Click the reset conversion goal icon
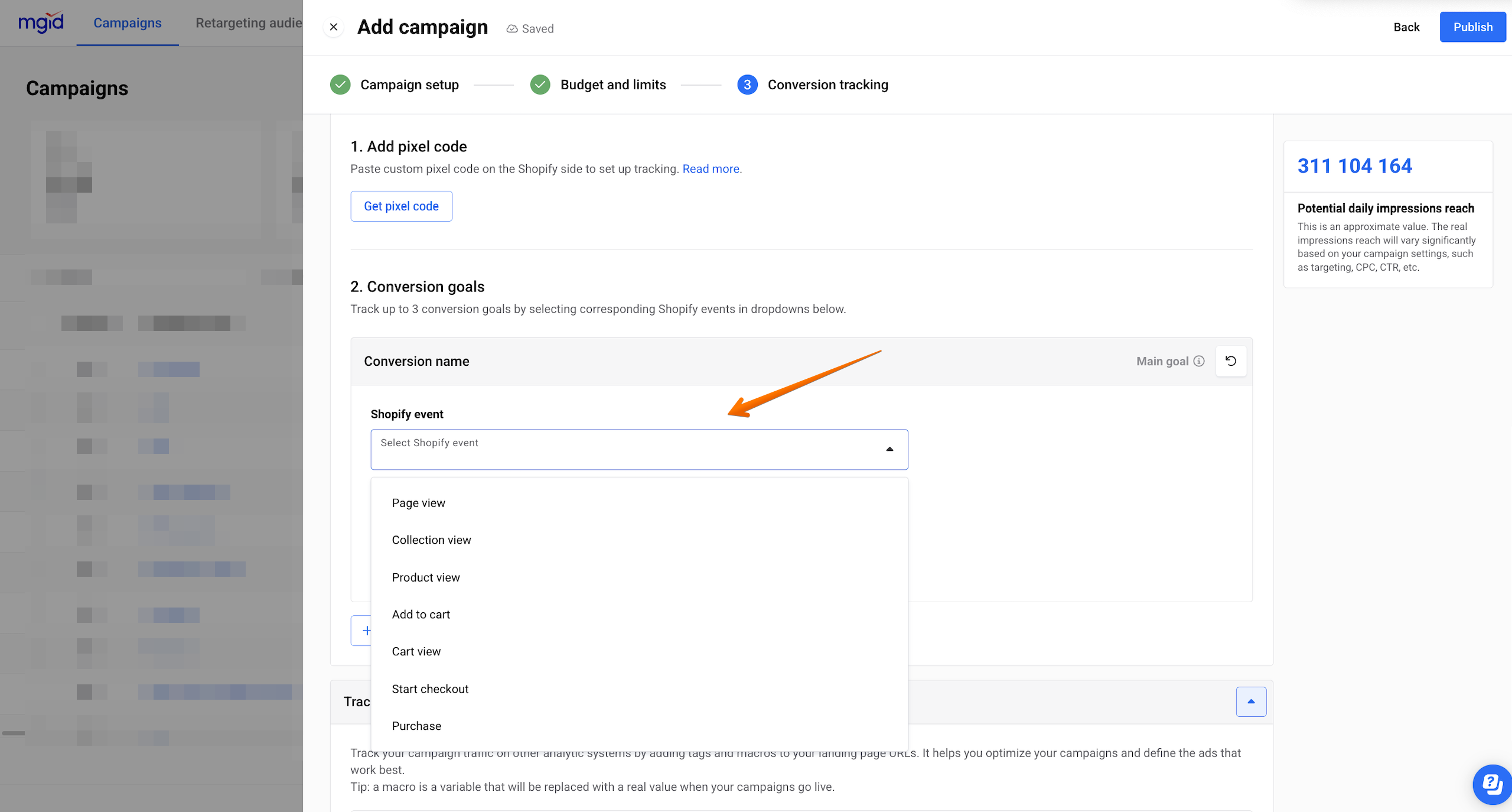This screenshot has height=812, width=1512. pos(1231,361)
